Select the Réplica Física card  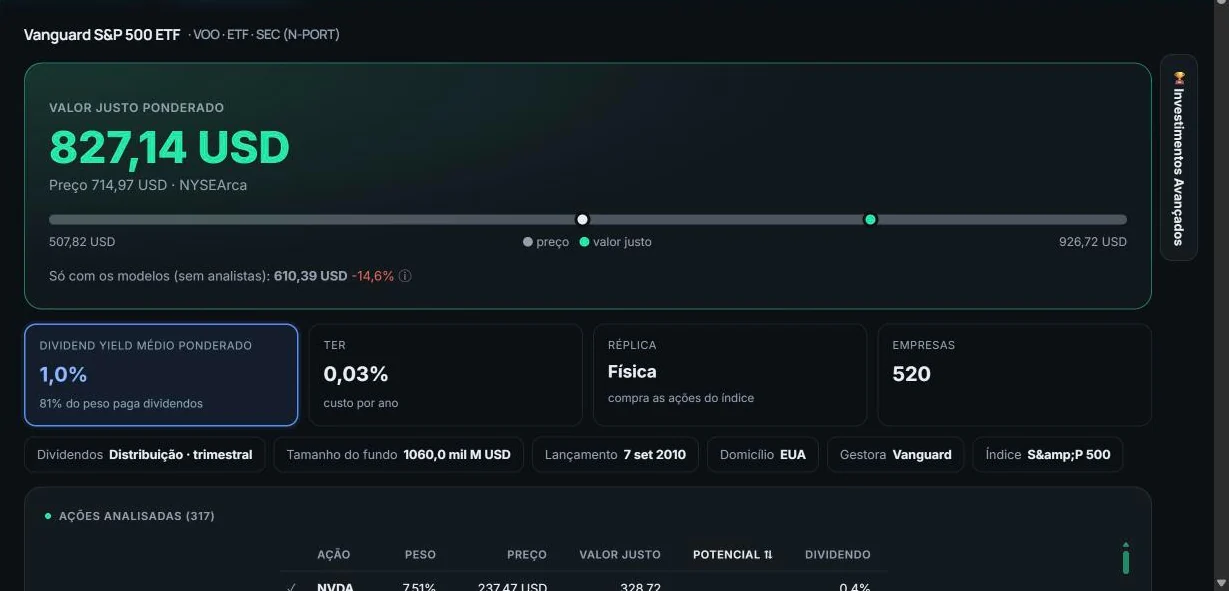pos(730,375)
